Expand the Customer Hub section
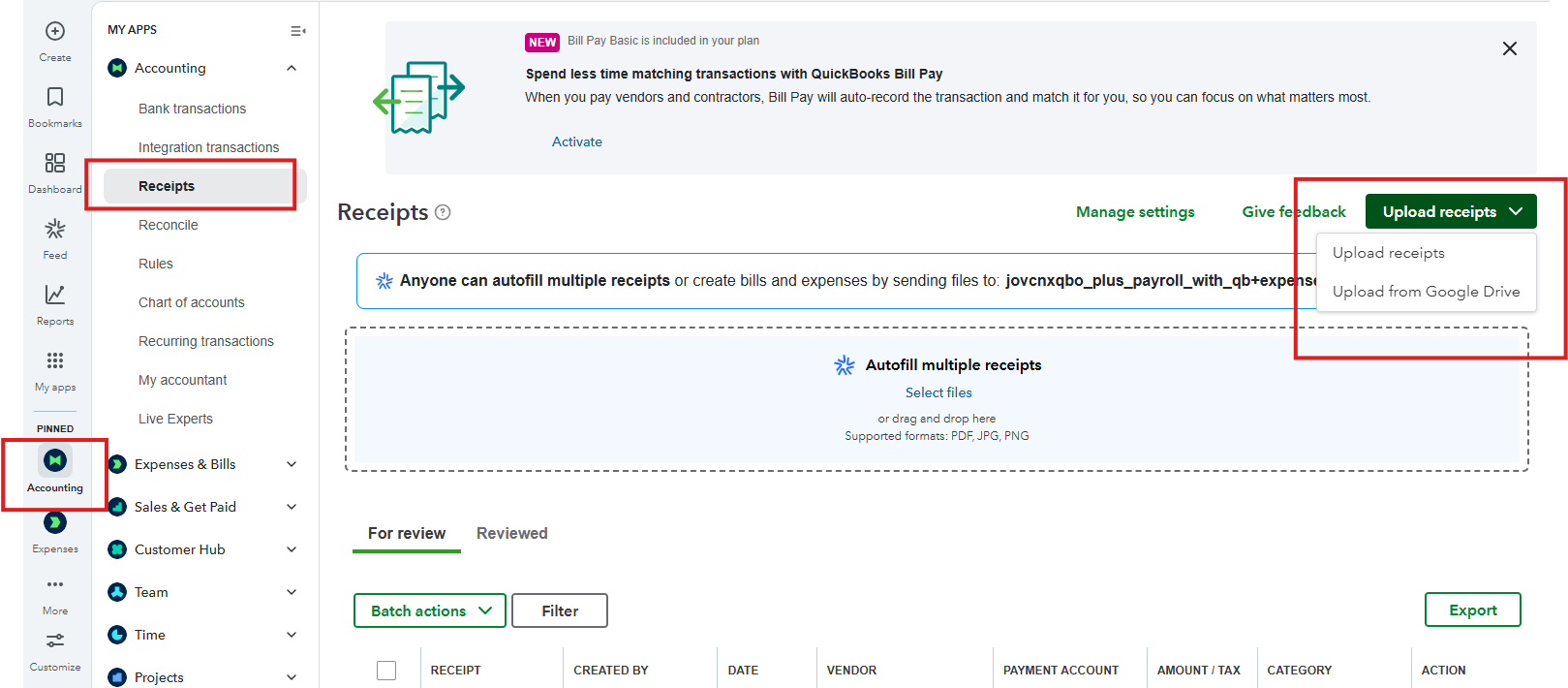This screenshot has height=688, width=1568. pos(292,549)
